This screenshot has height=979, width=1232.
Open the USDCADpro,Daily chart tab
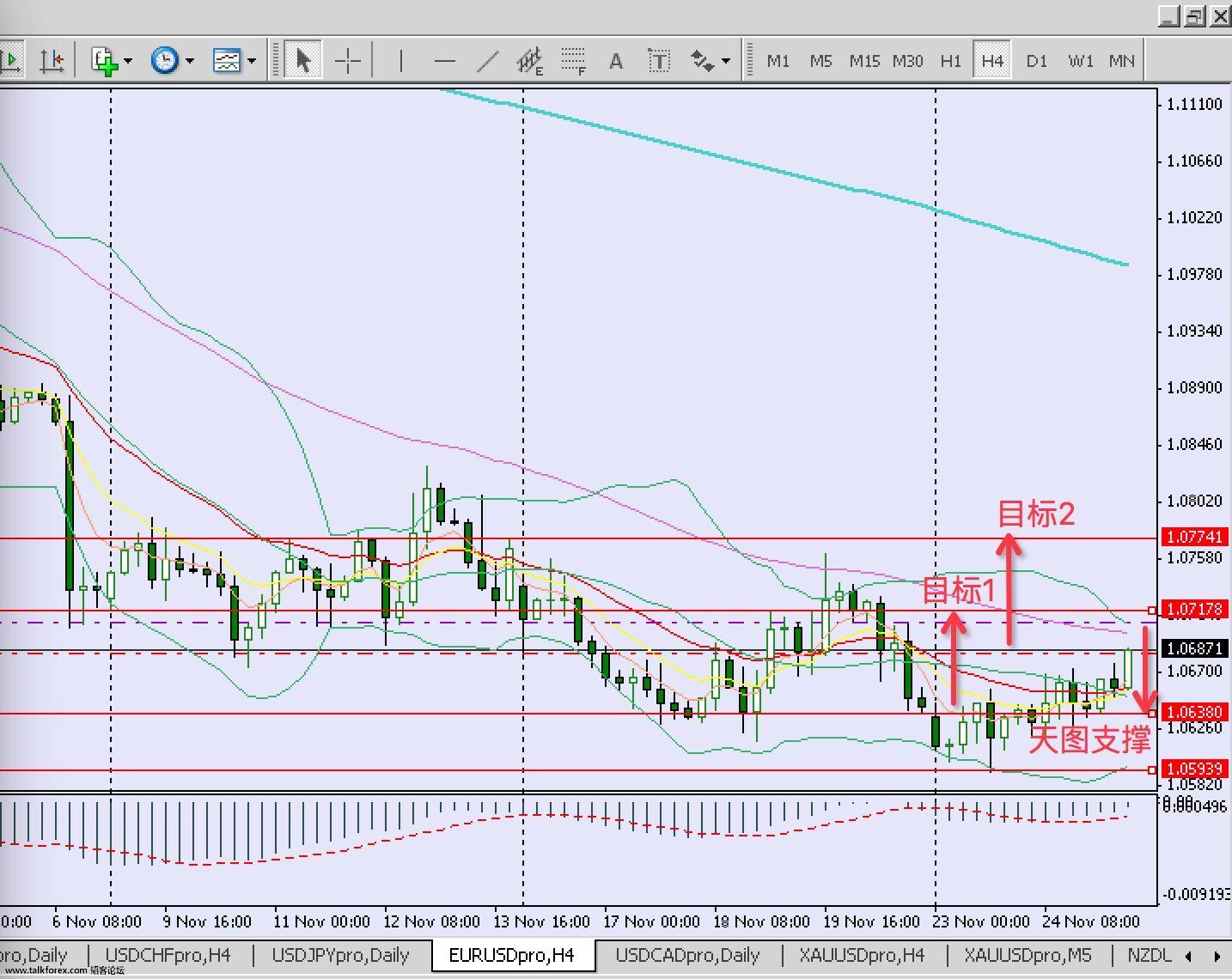coord(687,955)
